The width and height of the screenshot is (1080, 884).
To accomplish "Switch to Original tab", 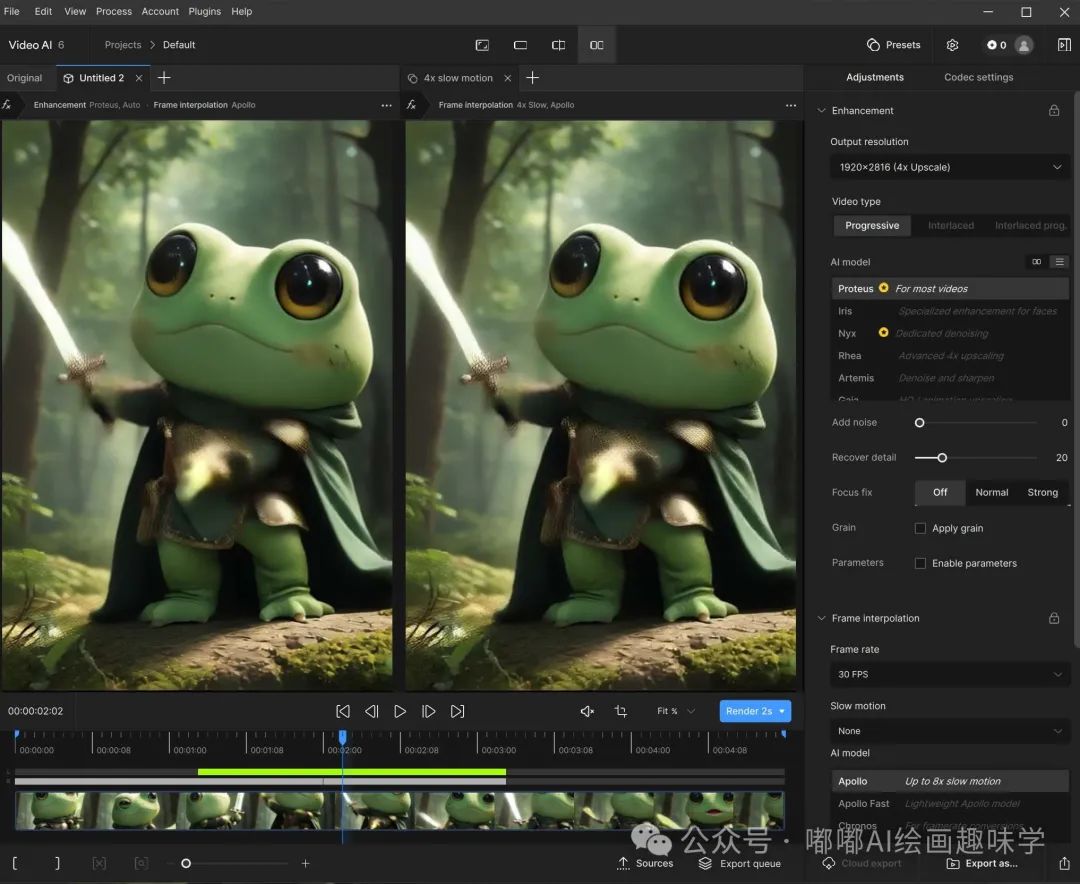I will 24,78.
